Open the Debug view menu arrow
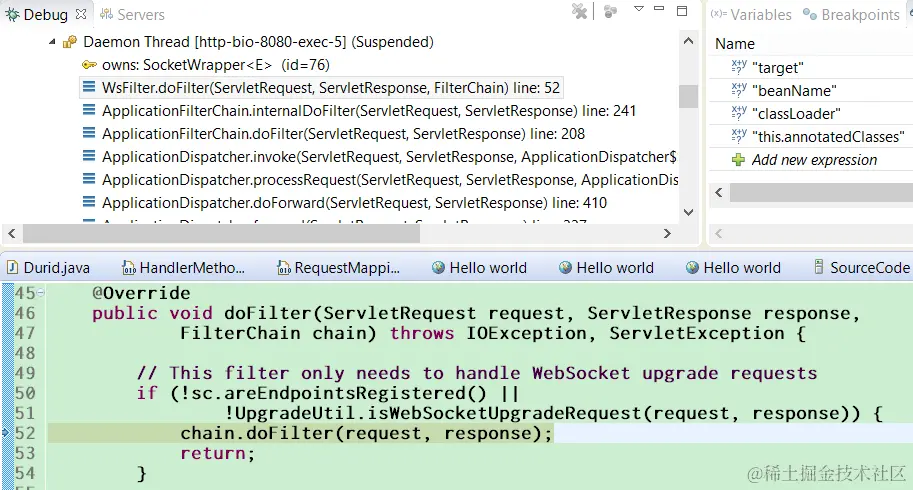 (x=639, y=9)
